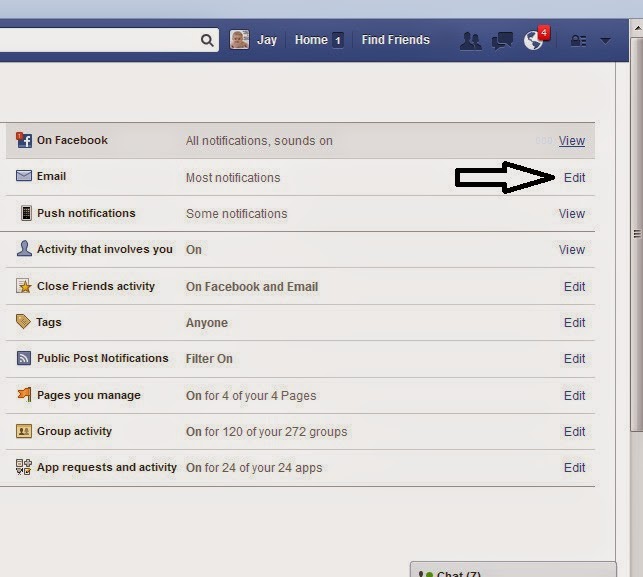Select 'On Facebook and Email' text
Image resolution: width=643 pixels, height=577 pixels.
click(x=252, y=287)
